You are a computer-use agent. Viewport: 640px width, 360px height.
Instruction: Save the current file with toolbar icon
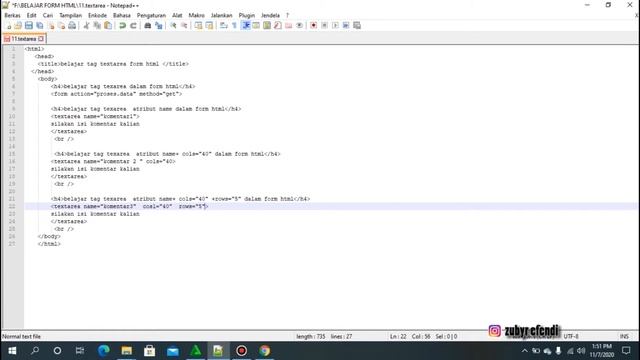pos(29,26)
